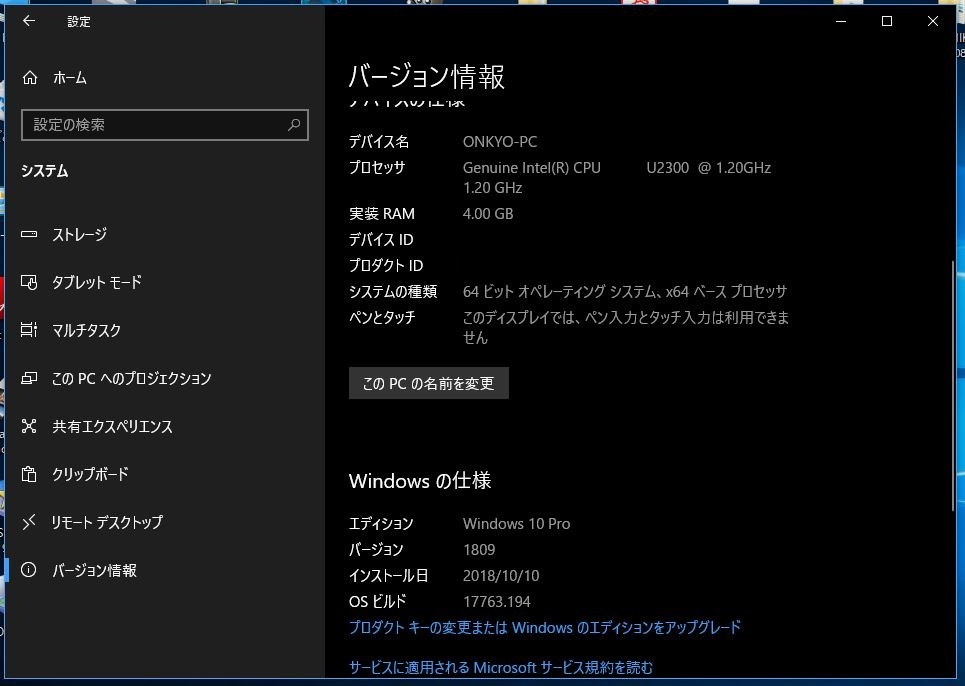
Task: Click この PC の名前を変更 button
Action: (x=428, y=383)
